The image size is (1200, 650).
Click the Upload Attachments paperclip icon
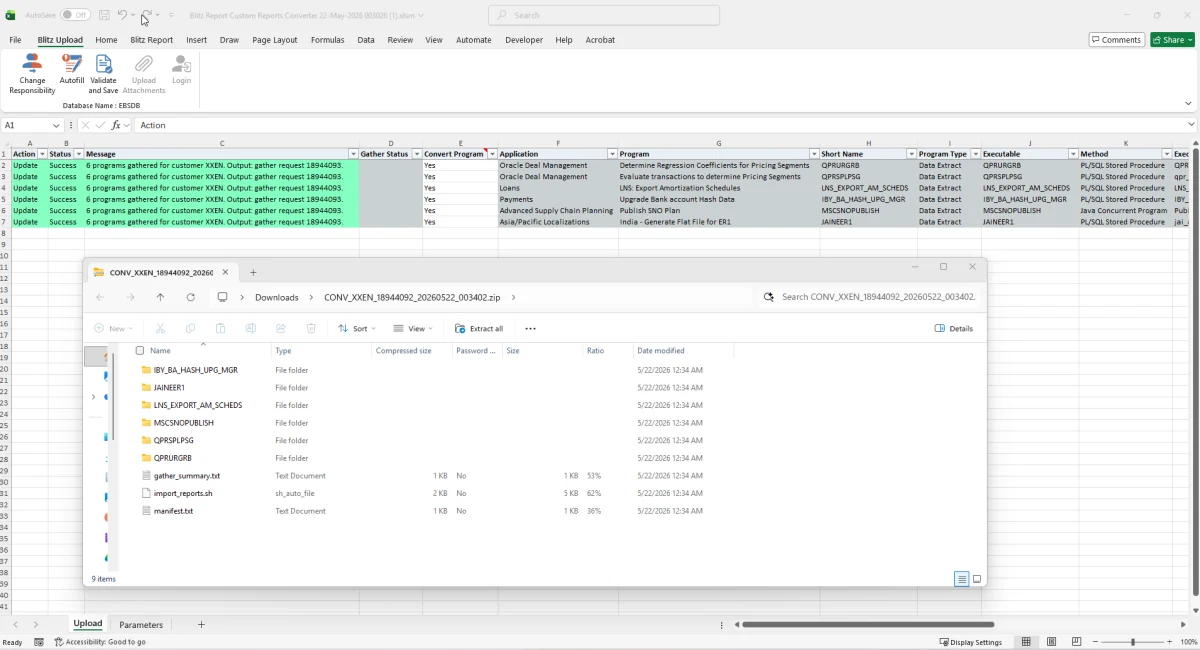coord(144,64)
